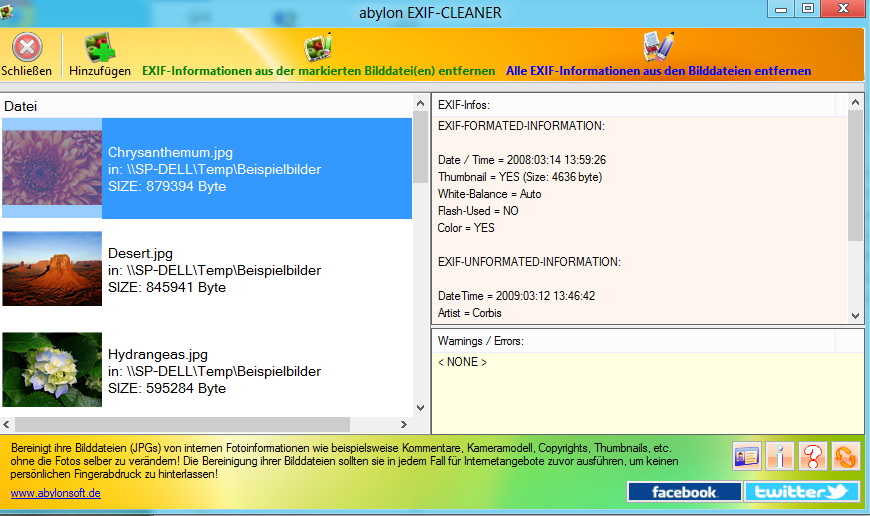870x516 pixels.
Task: Click the remove-all-EXIF pencil icon
Action: click(x=659, y=47)
